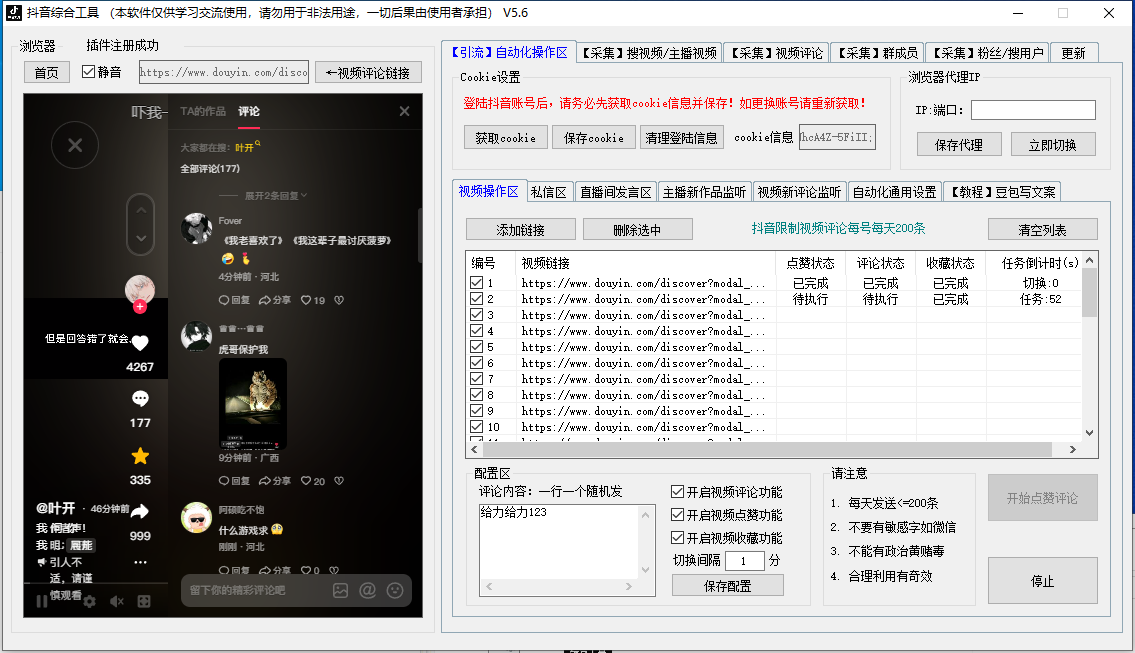
Task: Favorite the video with the star icon
Action: [140, 455]
